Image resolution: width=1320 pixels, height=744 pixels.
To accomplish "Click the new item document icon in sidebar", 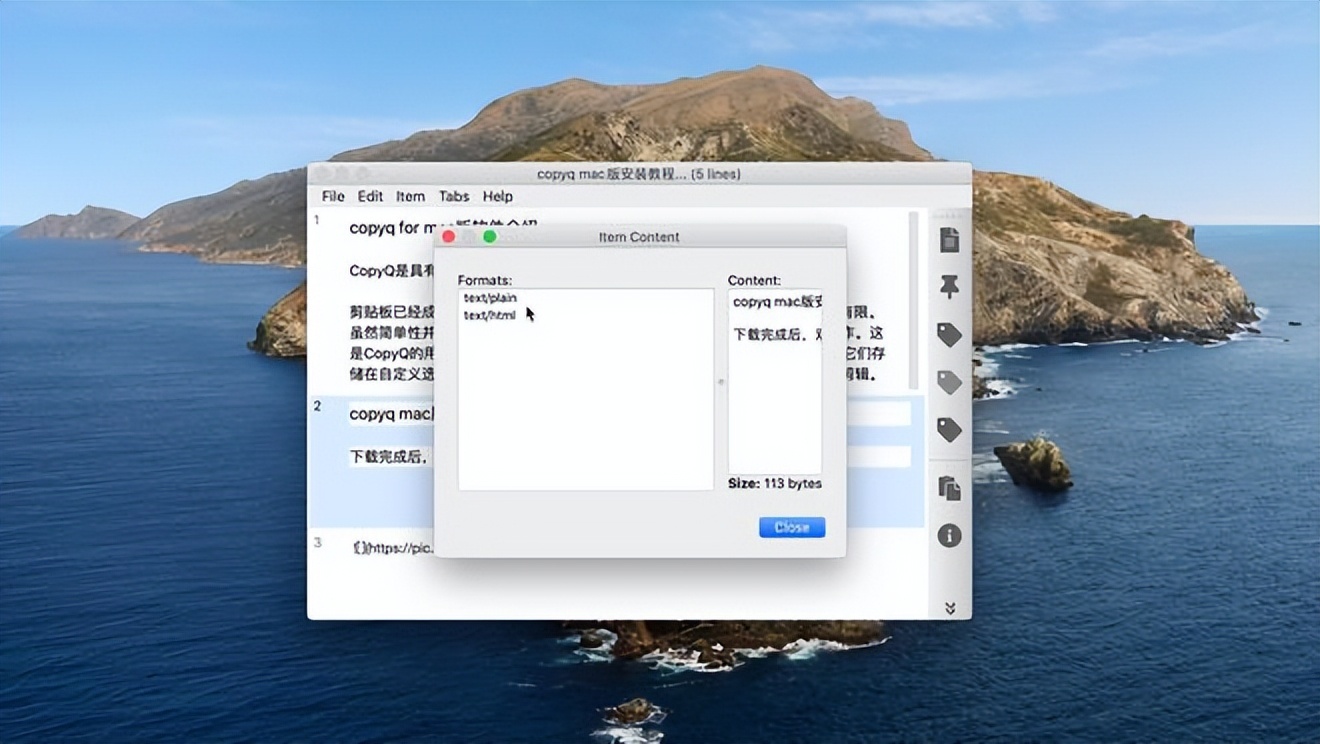I will tap(949, 240).
